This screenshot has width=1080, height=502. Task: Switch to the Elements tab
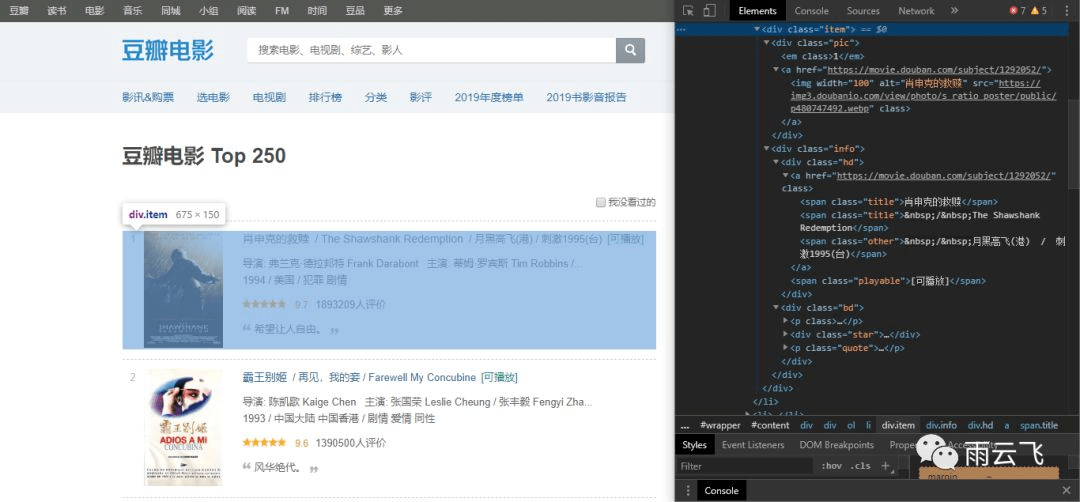click(758, 10)
